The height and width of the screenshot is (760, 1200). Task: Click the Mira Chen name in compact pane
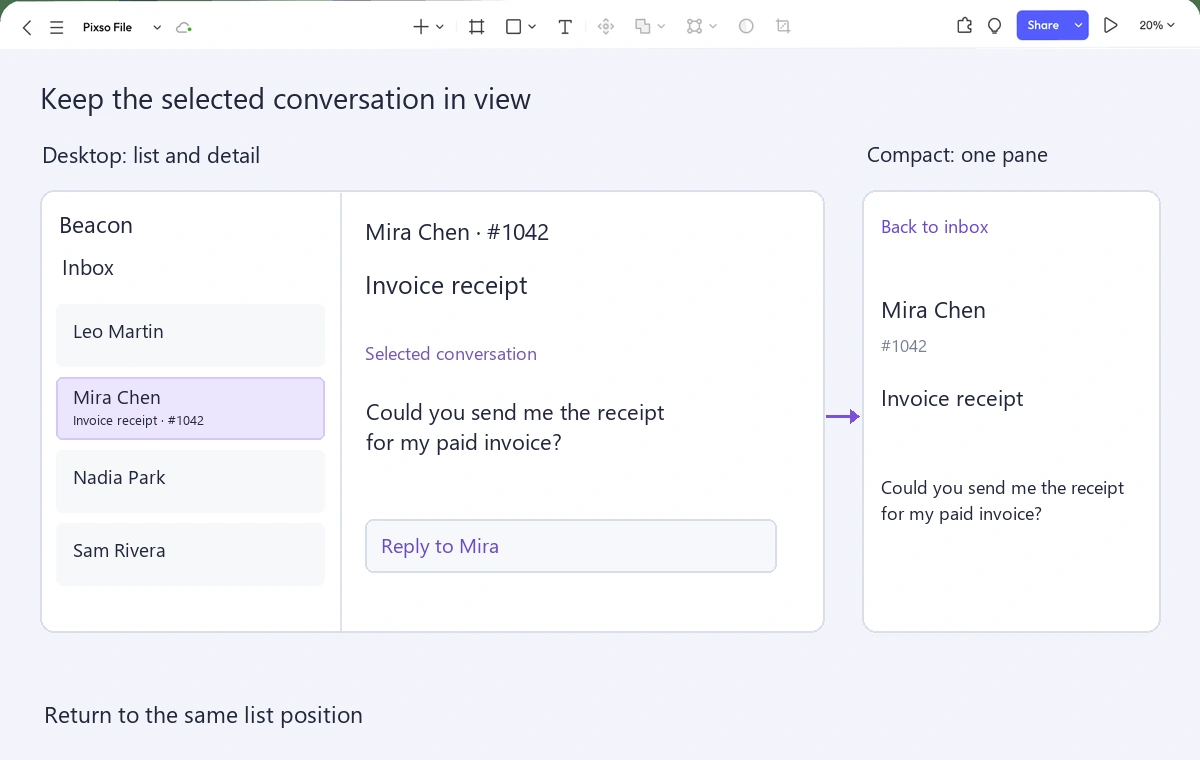tap(933, 310)
